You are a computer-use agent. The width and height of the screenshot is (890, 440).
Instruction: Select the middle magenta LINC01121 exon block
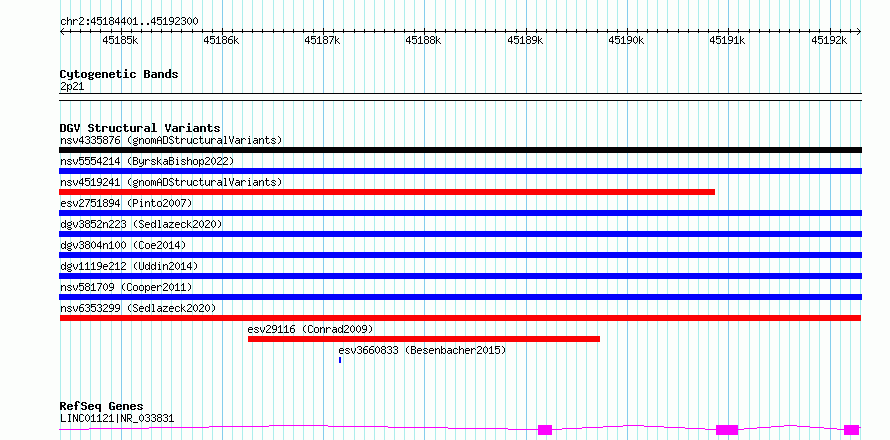click(727, 430)
